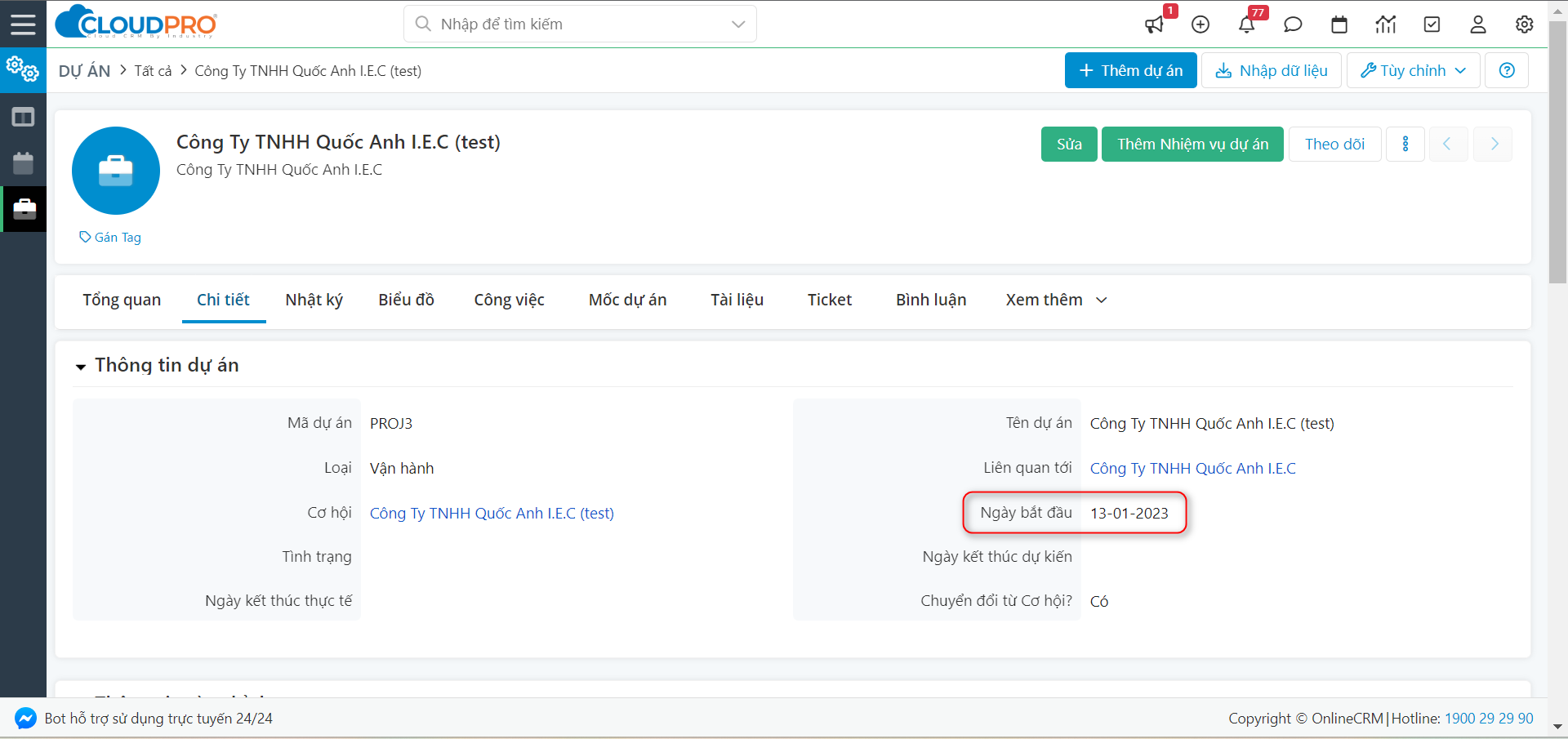This screenshot has width=1568, height=739.
Task: Select the Chi tiết tab
Action: tap(223, 300)
